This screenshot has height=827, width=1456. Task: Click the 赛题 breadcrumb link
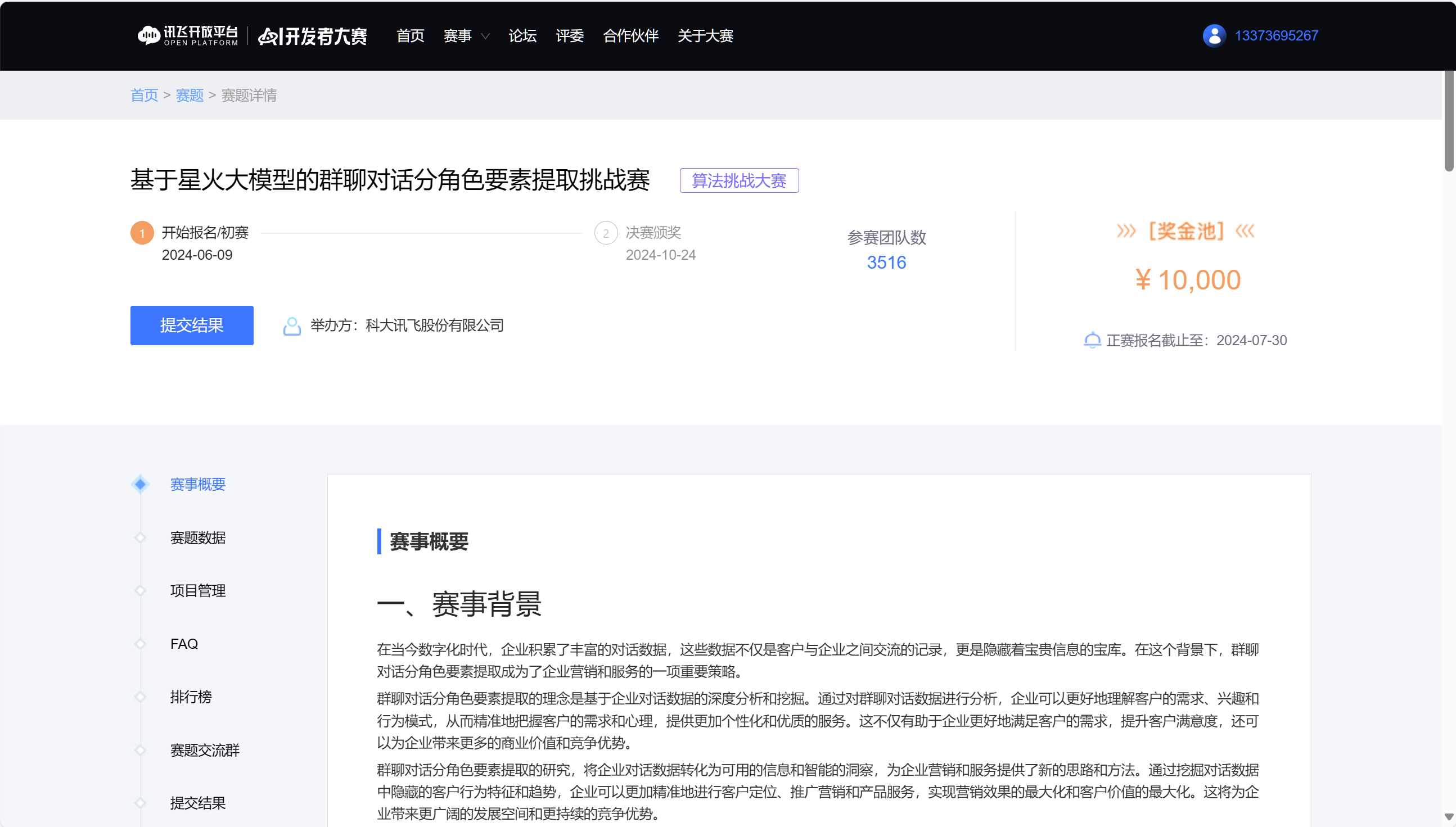190,96
